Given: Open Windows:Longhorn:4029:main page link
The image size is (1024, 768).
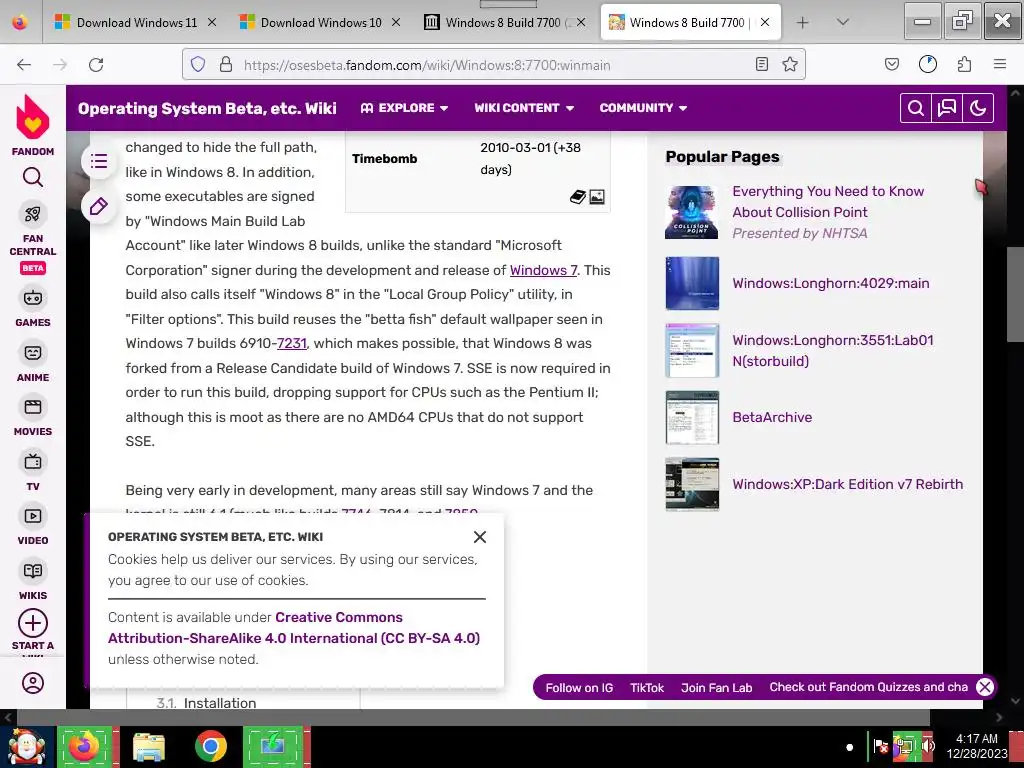Looking at the screenshot, I should pyautogui.click(x=831, y=283).
